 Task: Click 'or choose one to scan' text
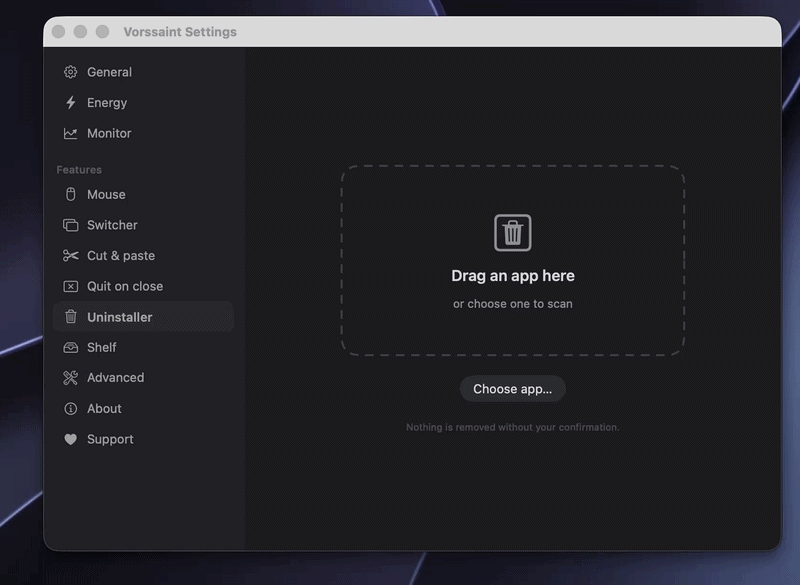point(513,303)
